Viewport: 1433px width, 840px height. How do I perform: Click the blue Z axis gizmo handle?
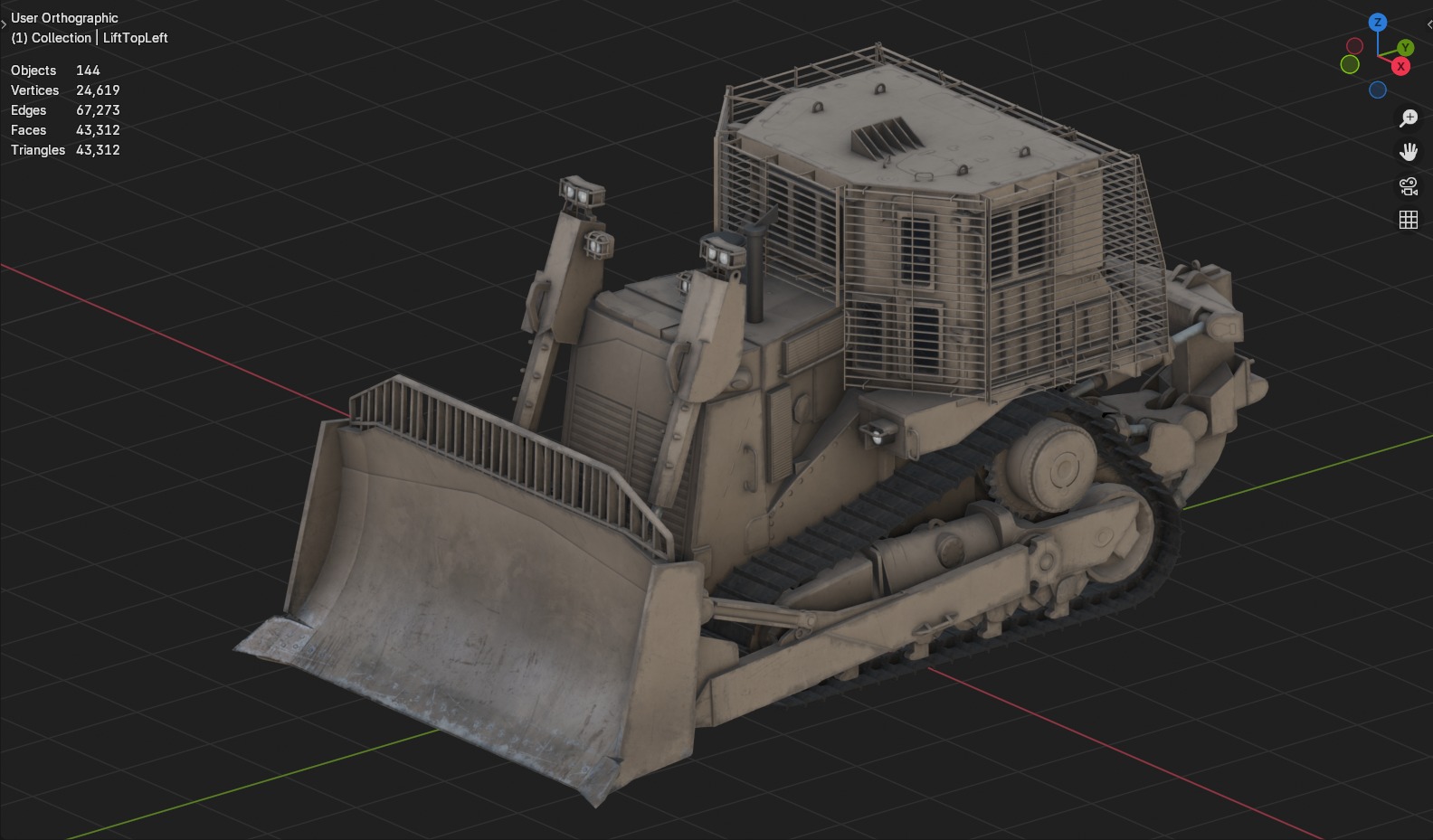pos(1377,23)
